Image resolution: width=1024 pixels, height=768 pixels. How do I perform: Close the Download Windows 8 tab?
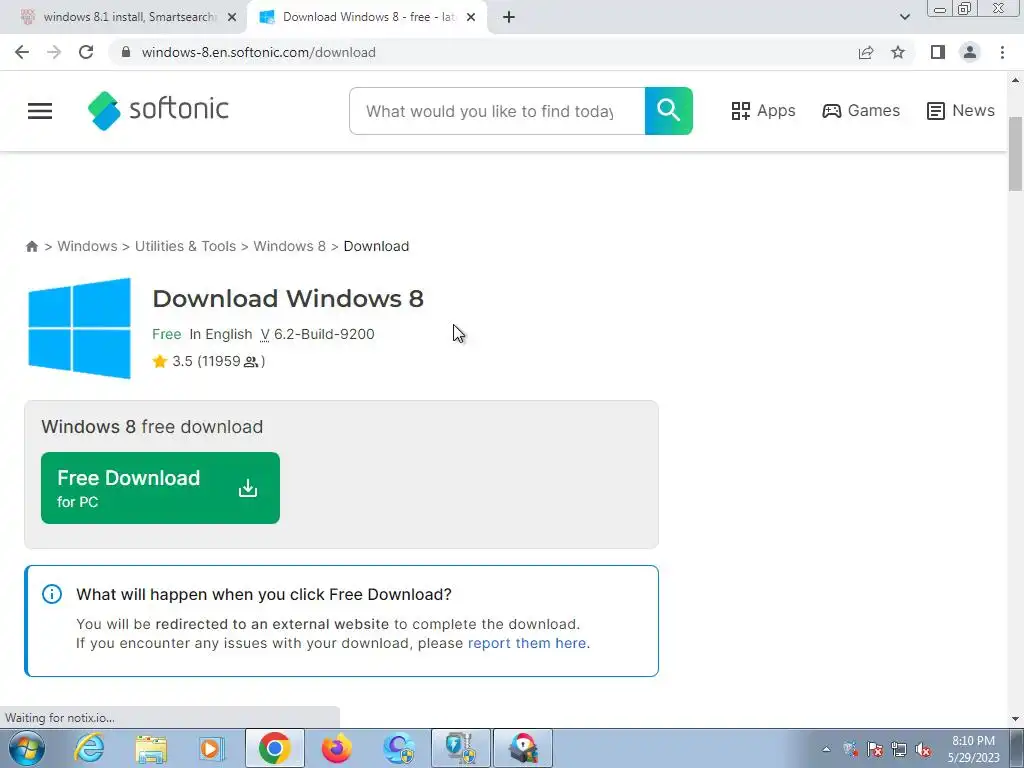[471, 17]
